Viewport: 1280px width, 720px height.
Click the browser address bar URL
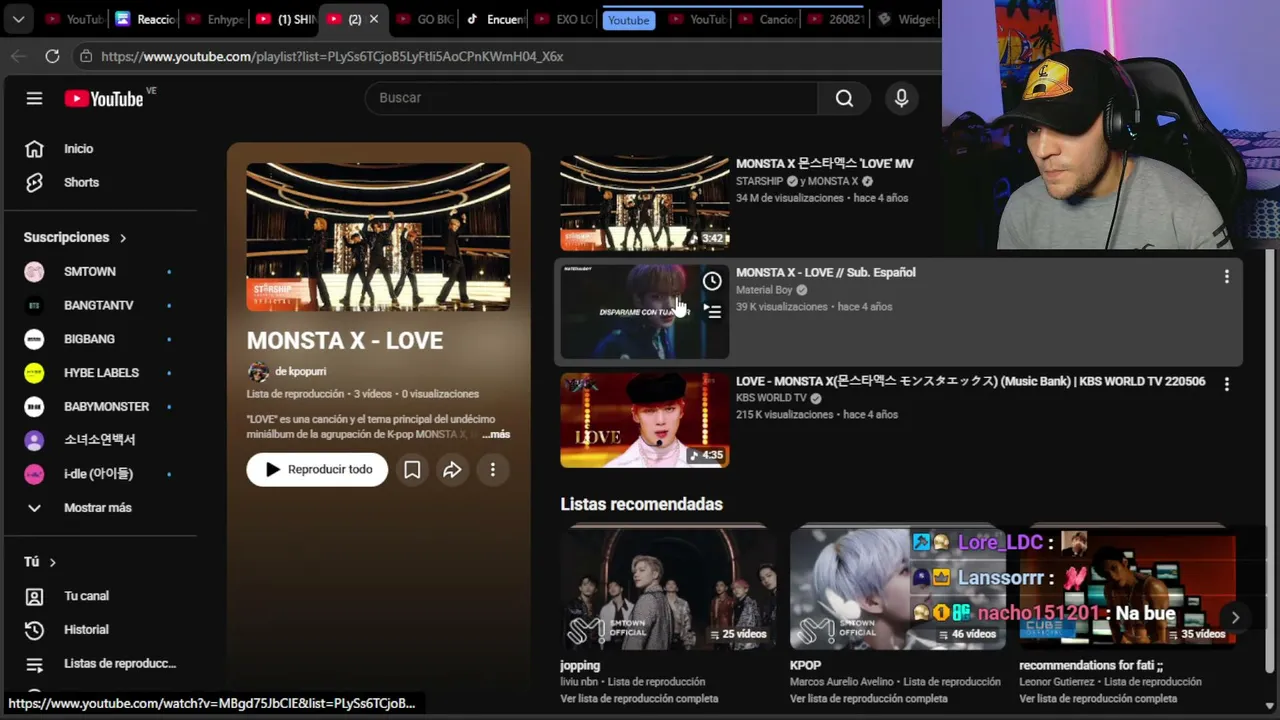point(332,57)
